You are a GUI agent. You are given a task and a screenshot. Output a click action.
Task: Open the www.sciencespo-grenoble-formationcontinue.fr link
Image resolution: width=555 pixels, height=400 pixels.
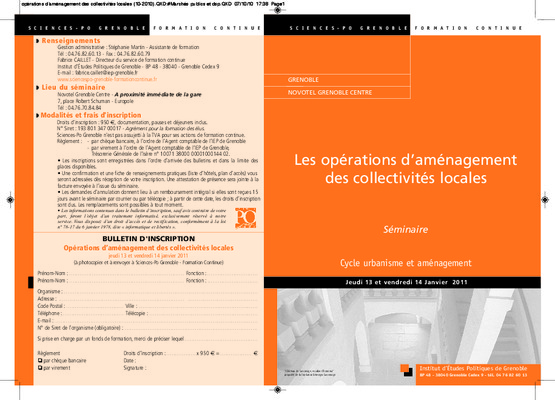(x=107, y=79)
